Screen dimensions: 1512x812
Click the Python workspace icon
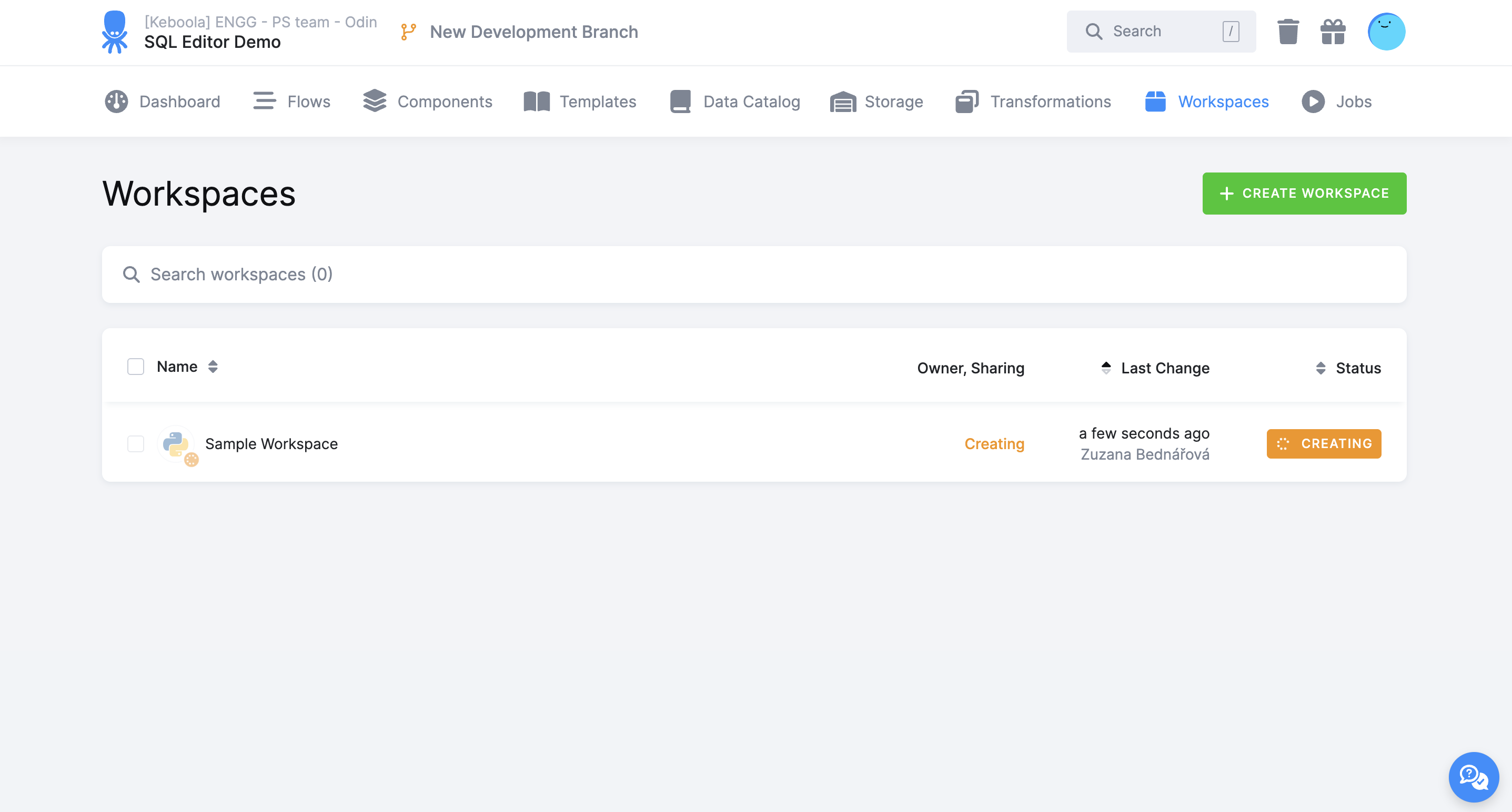pos(176,444)
